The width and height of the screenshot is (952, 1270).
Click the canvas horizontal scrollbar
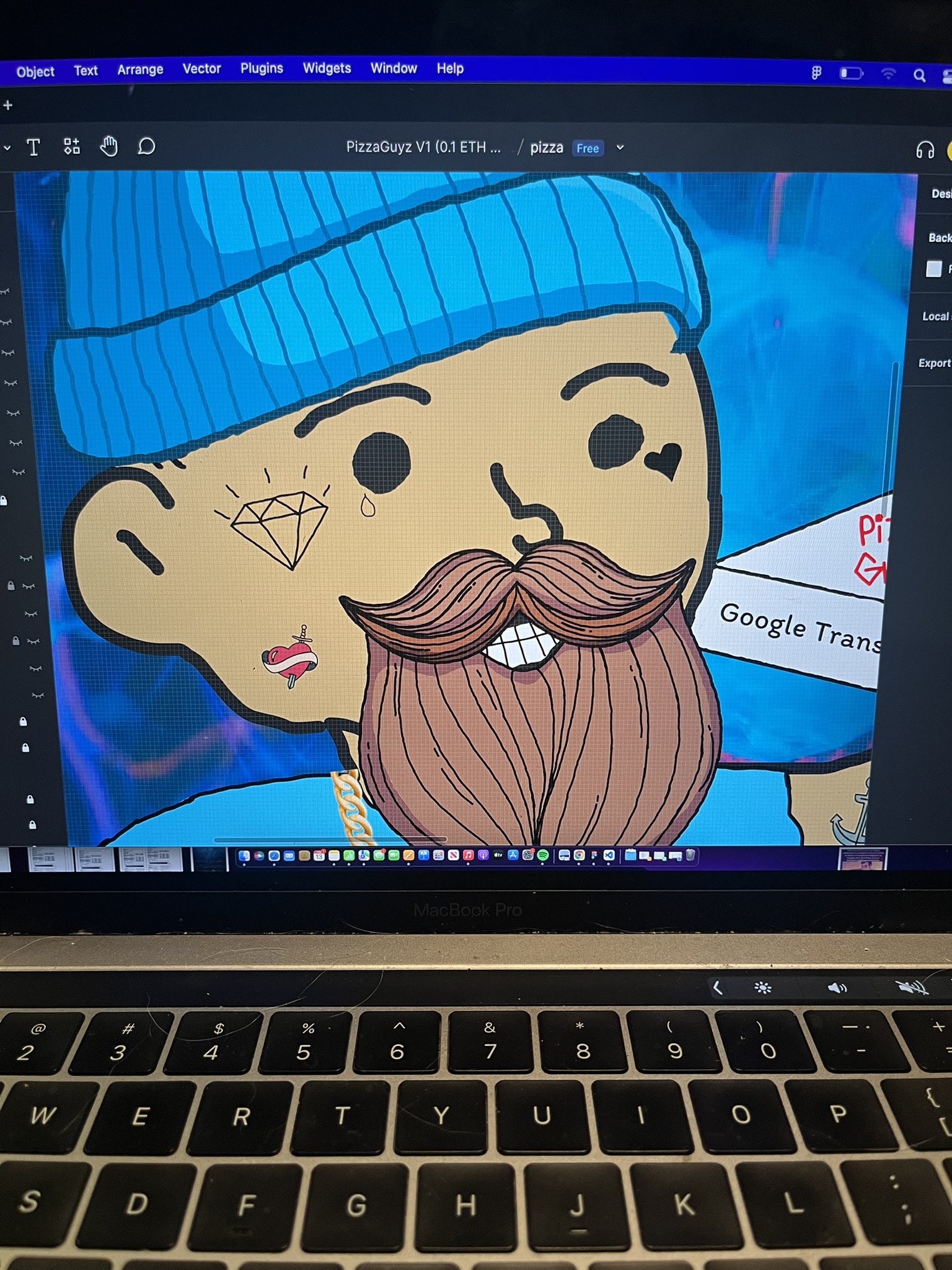point(330,840)
